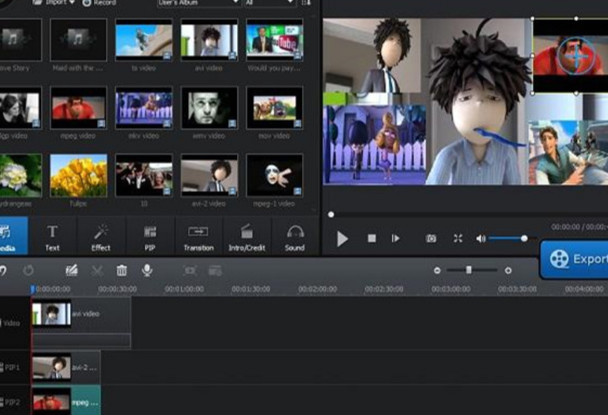Click the 00:02:00:00 ruler mark
The image size is (608, 415).
[x=318, y=289]
